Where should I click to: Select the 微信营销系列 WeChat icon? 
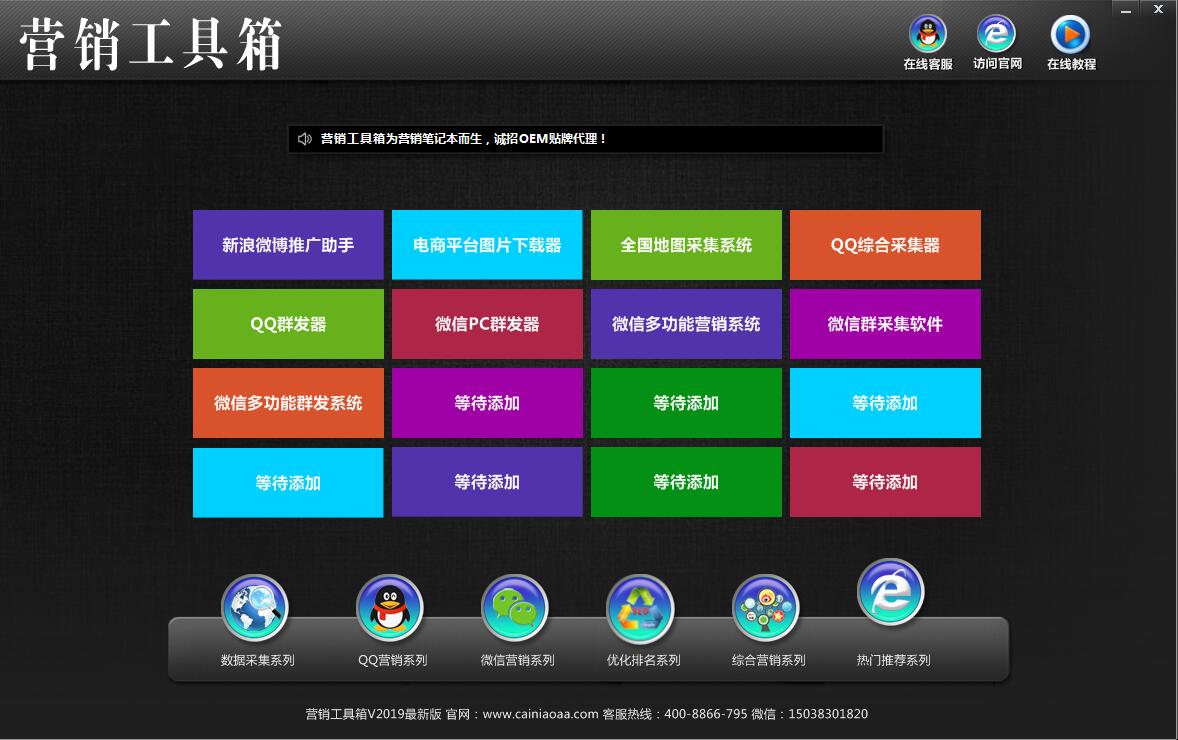(x=515, y=608)
